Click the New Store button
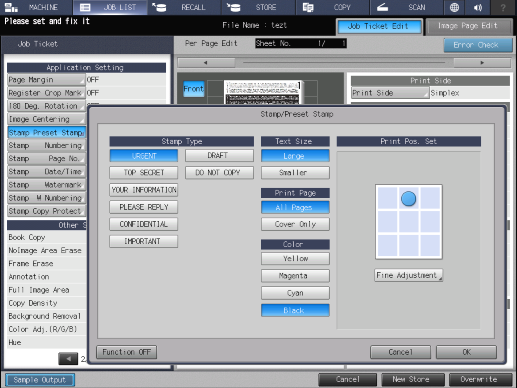 click(413, 380)
